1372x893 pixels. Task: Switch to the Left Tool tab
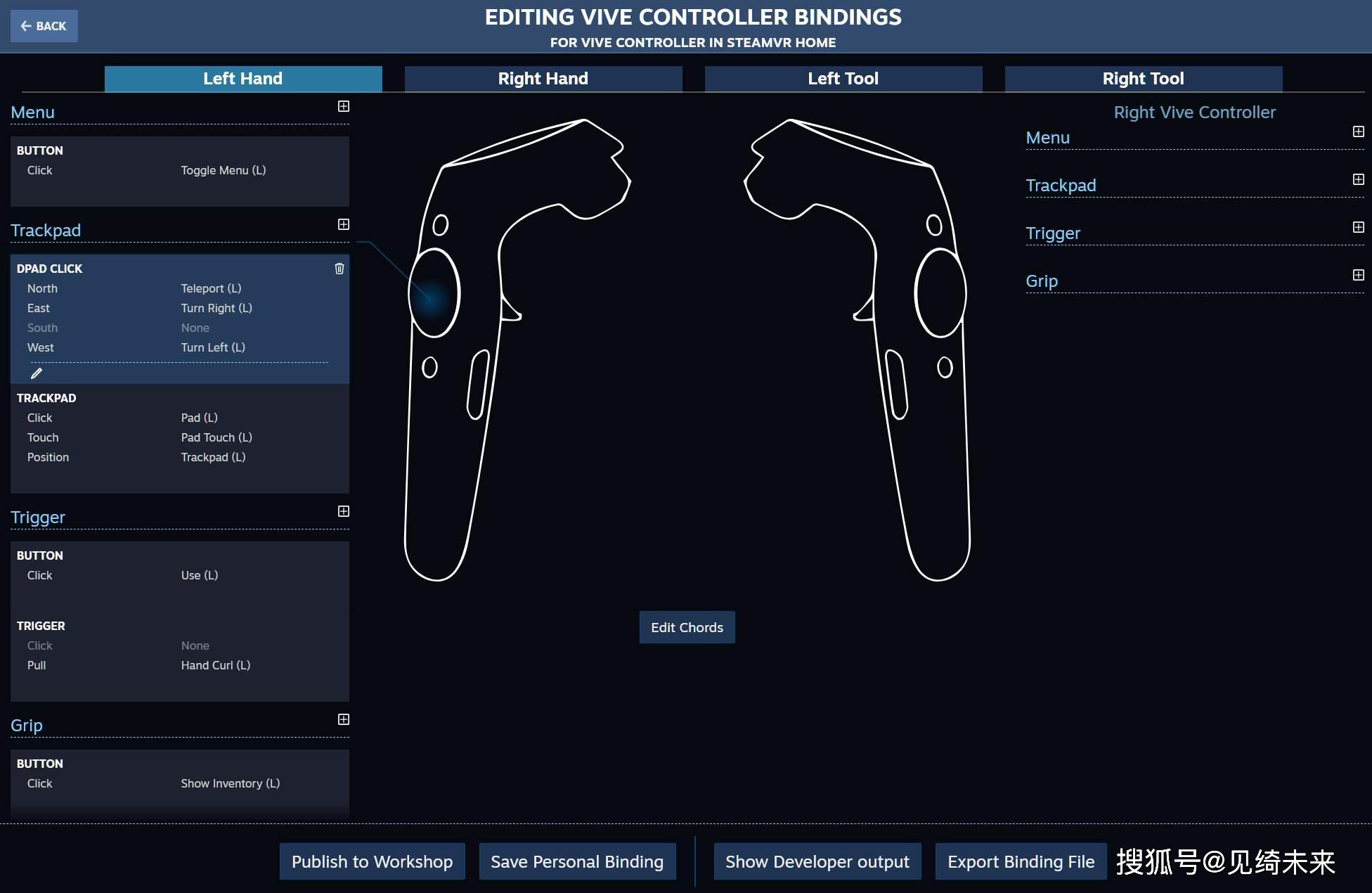843,79
